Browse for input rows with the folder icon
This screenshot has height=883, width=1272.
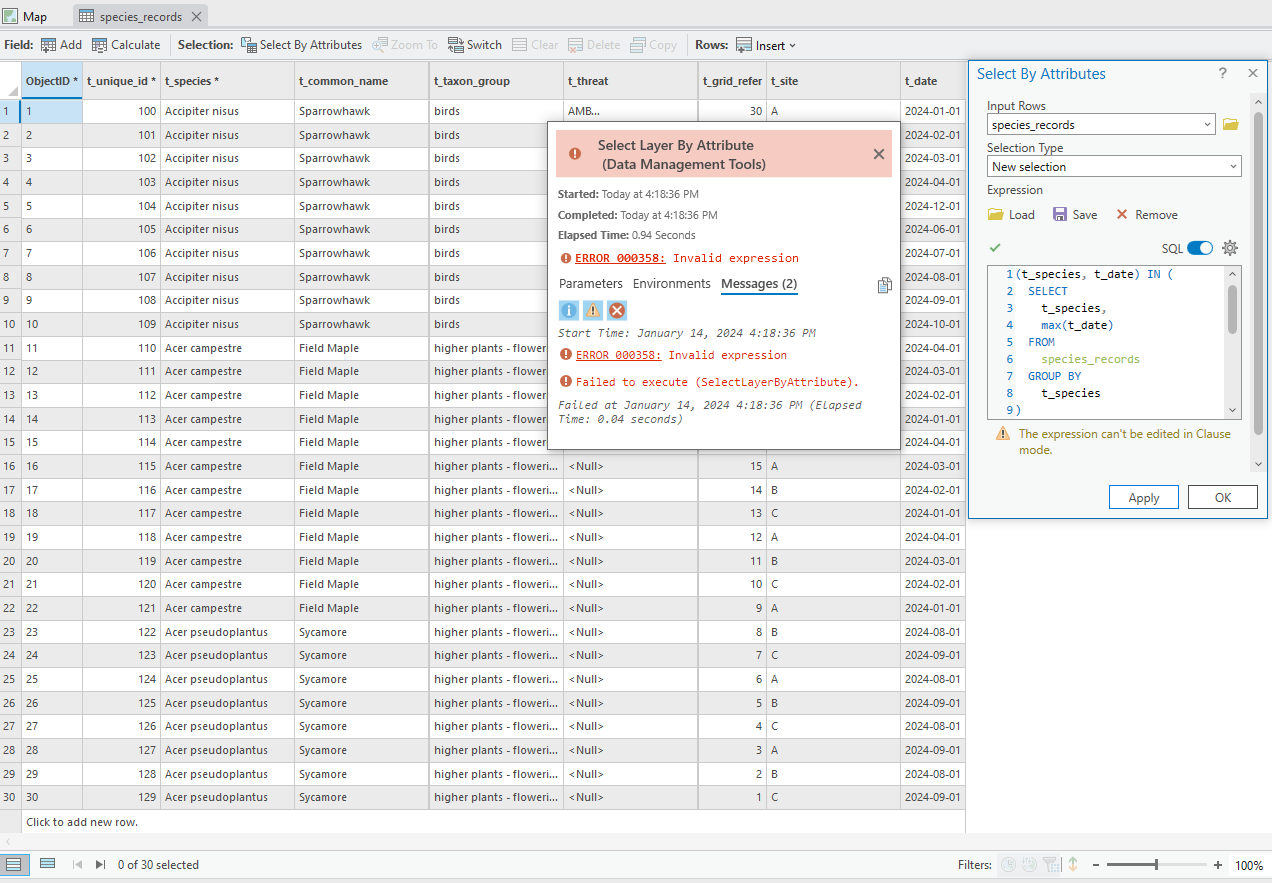pyautogui.click(x=1230, y=125)
